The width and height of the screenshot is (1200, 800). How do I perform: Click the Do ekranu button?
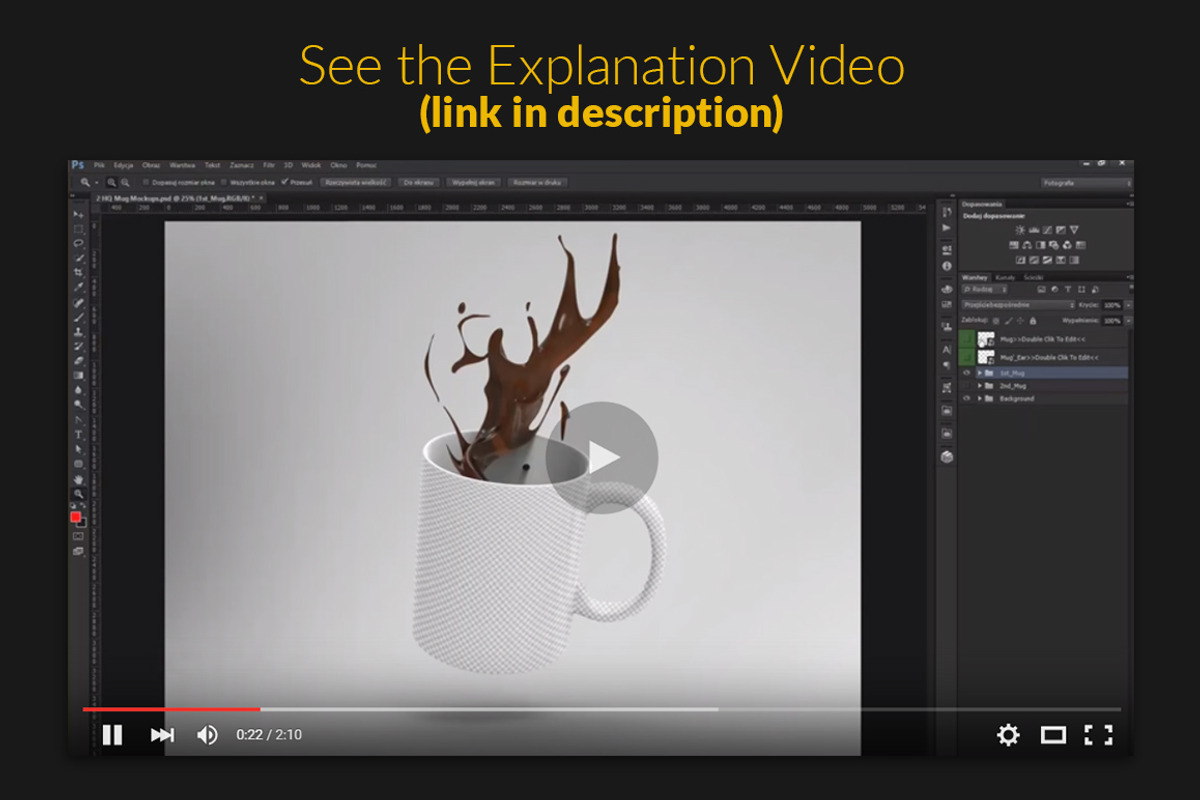tap(419, 182)
